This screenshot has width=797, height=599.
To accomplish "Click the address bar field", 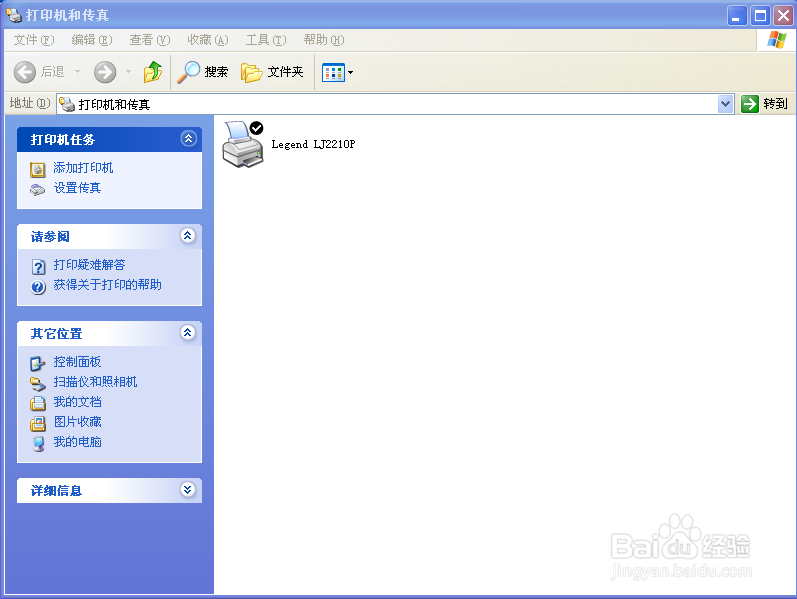I will tap(395, 104).
